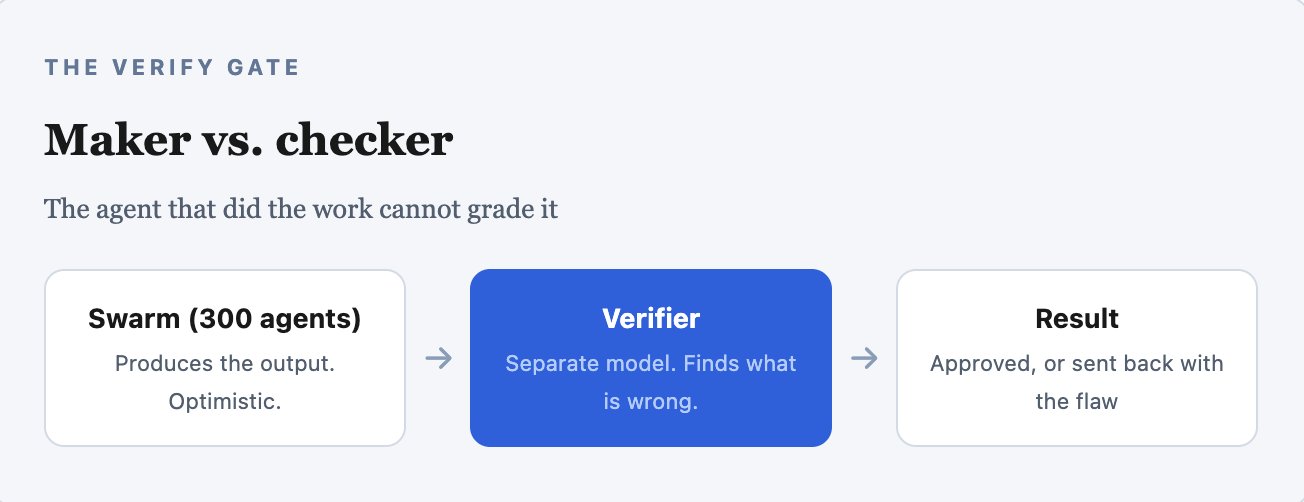Click the arrow between Swarm and Verifier

pyautogui.click(x=438, y=358)
